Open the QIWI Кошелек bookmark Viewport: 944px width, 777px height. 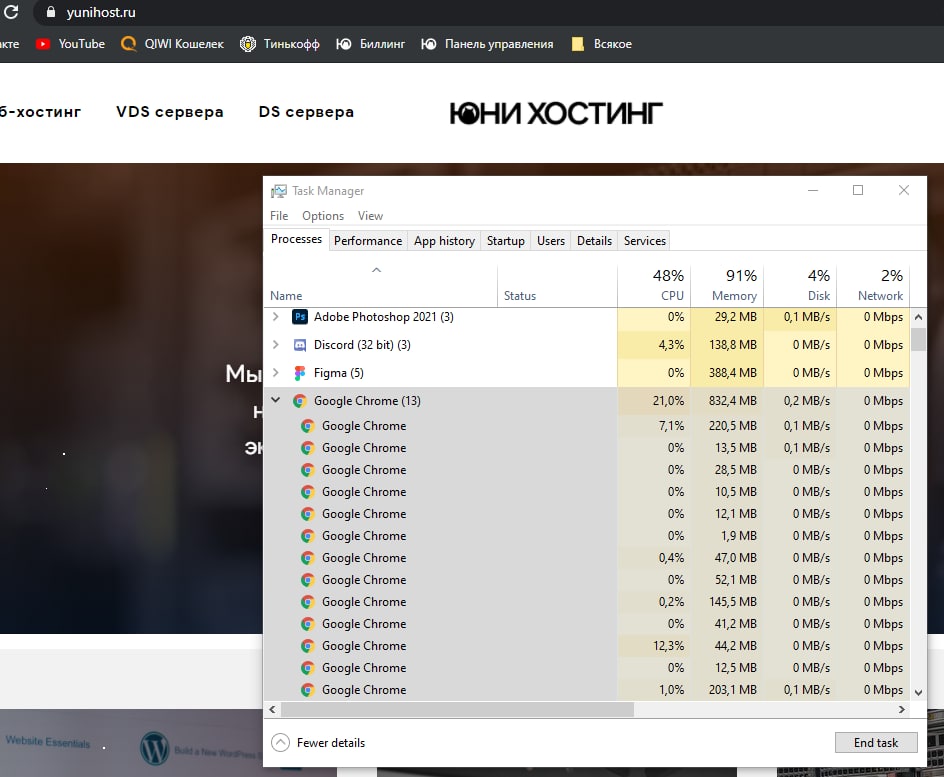click(172, 44)
